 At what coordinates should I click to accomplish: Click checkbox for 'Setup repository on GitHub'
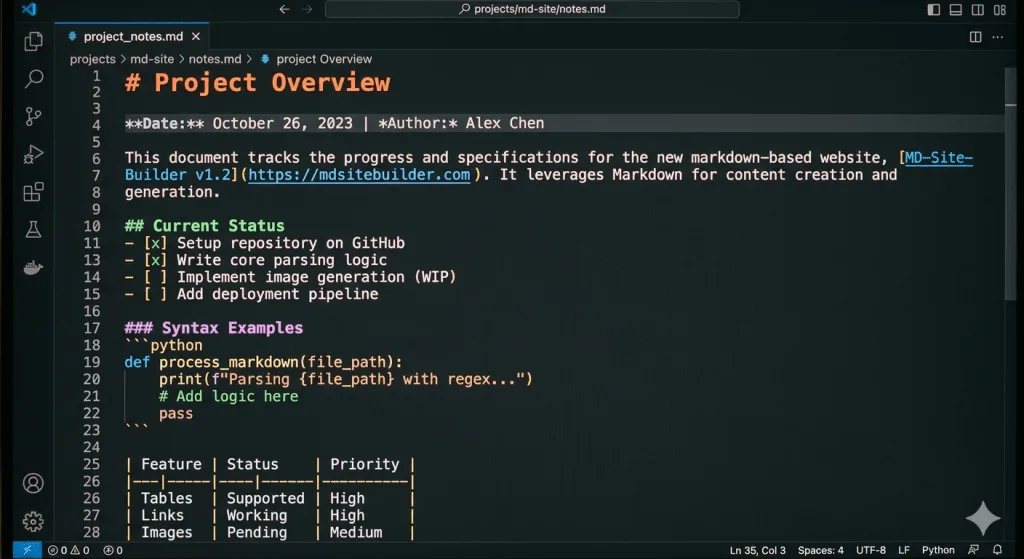pos(155,243)
